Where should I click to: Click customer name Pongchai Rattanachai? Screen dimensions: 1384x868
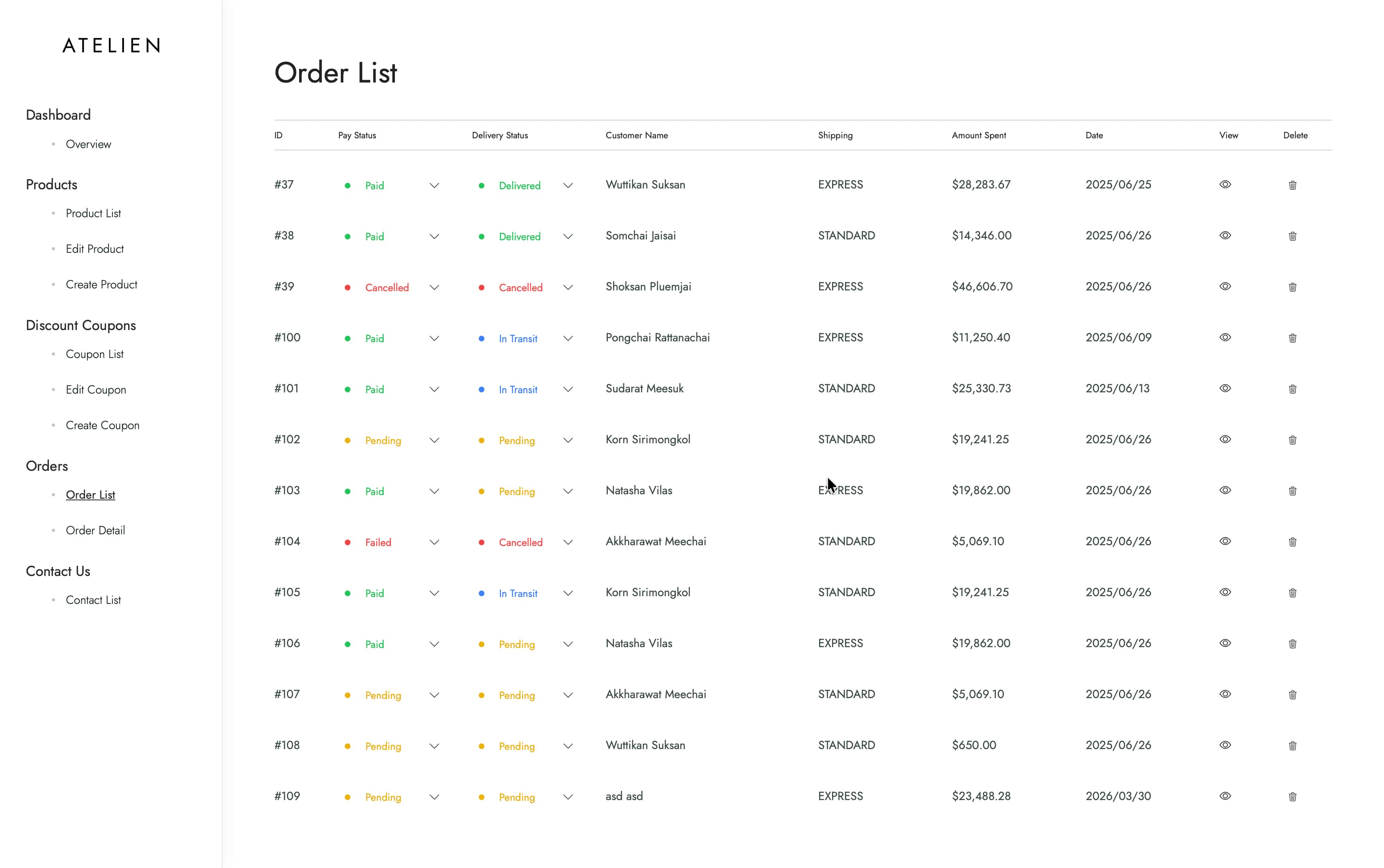point(658,338)
